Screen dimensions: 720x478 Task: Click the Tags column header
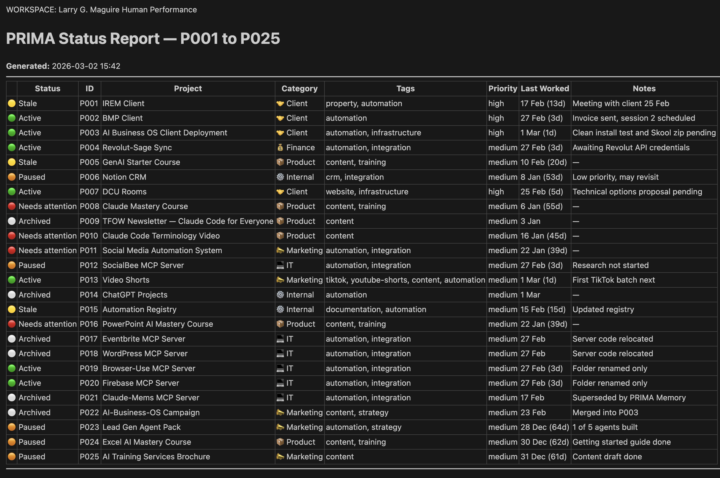coord(405,88)
